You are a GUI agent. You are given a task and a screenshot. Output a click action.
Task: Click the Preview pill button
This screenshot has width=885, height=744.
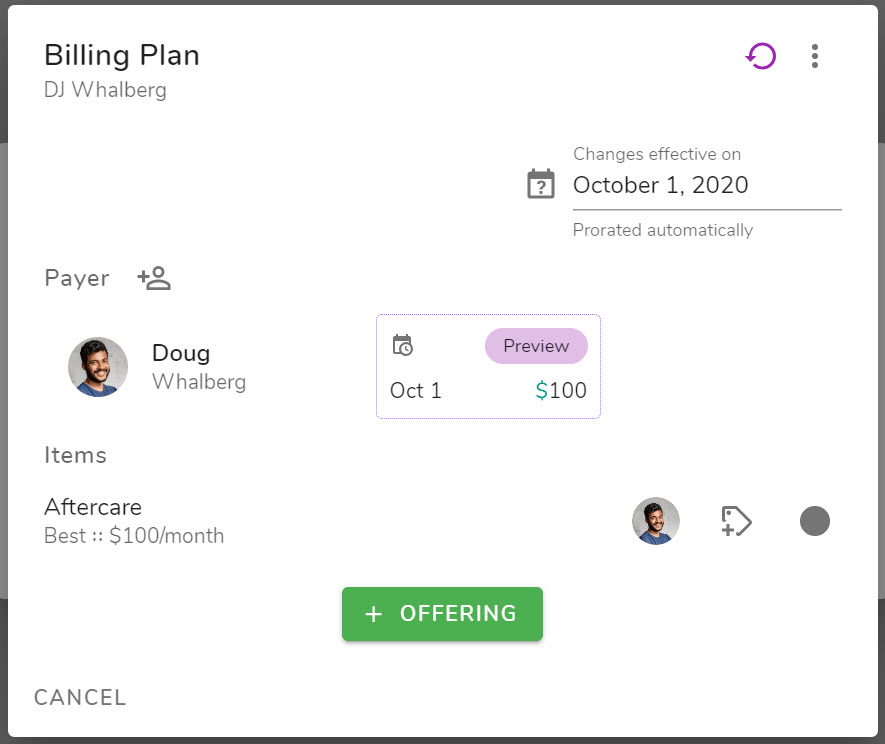(x=536, y=345)
